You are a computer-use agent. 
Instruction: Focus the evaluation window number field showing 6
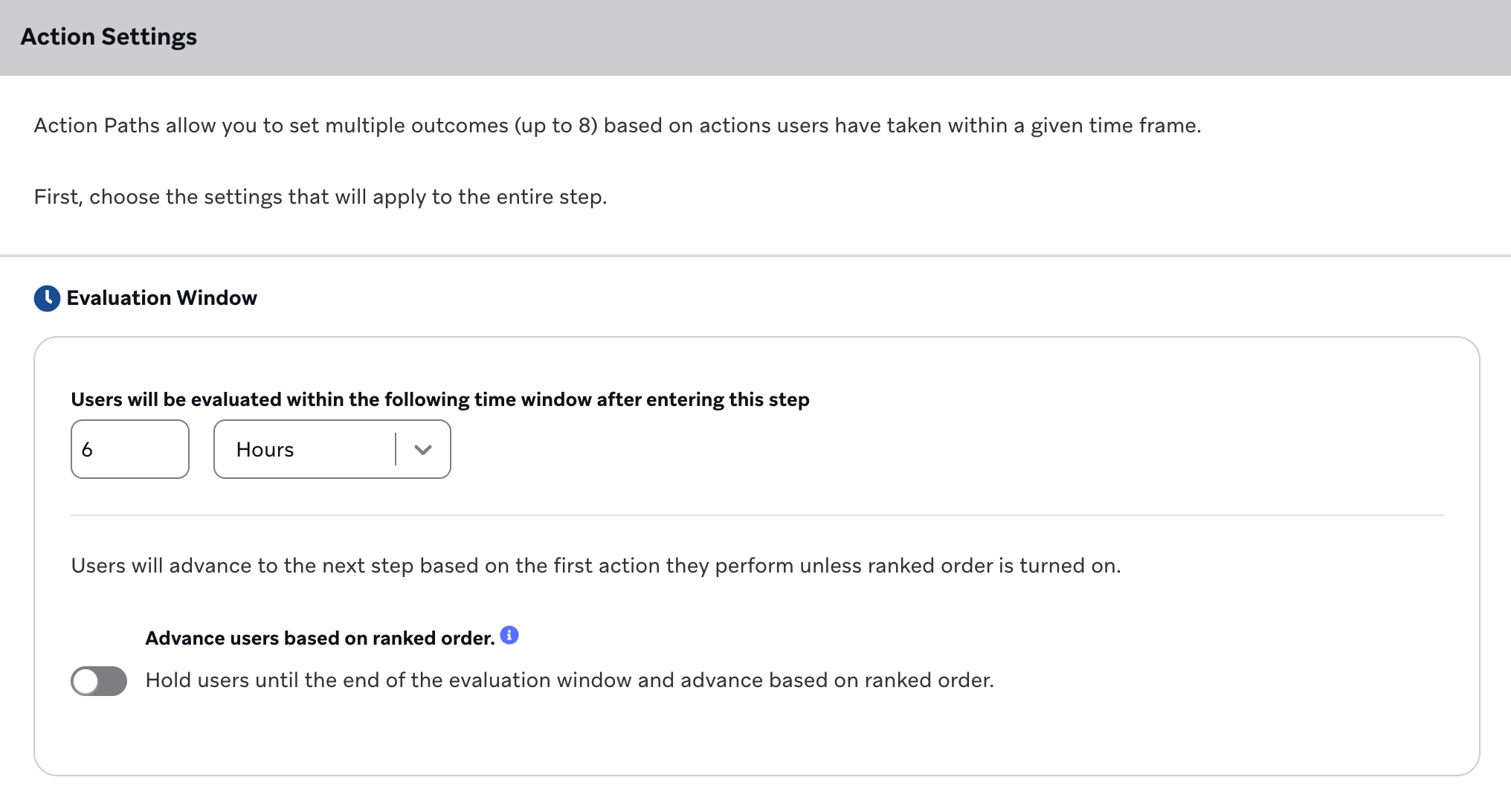pos(130,449)
